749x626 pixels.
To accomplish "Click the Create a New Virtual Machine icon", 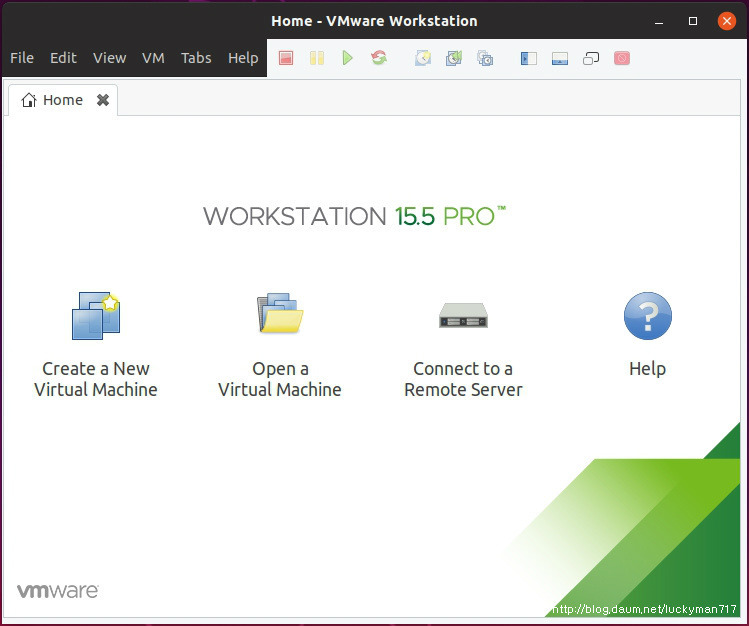I will click(96, 316).
